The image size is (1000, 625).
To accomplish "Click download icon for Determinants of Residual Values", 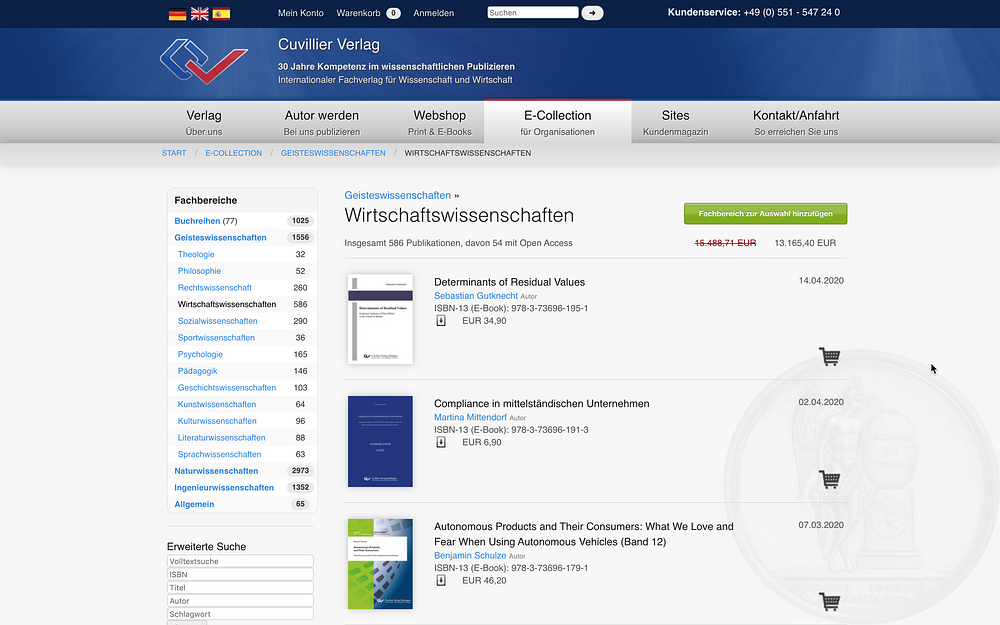I will tap(441, 321).
